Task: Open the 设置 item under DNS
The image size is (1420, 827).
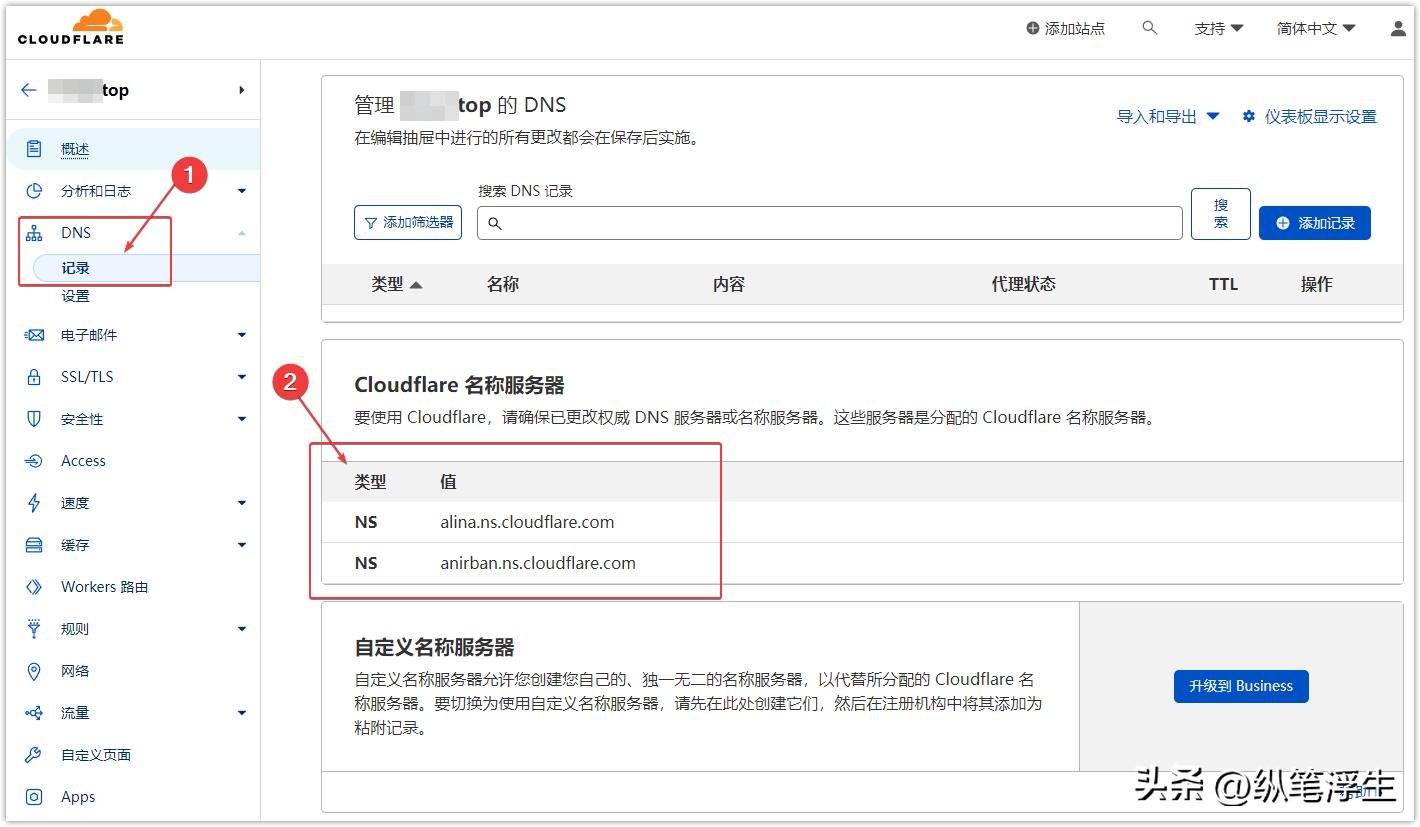Action: tap(75, 296)
